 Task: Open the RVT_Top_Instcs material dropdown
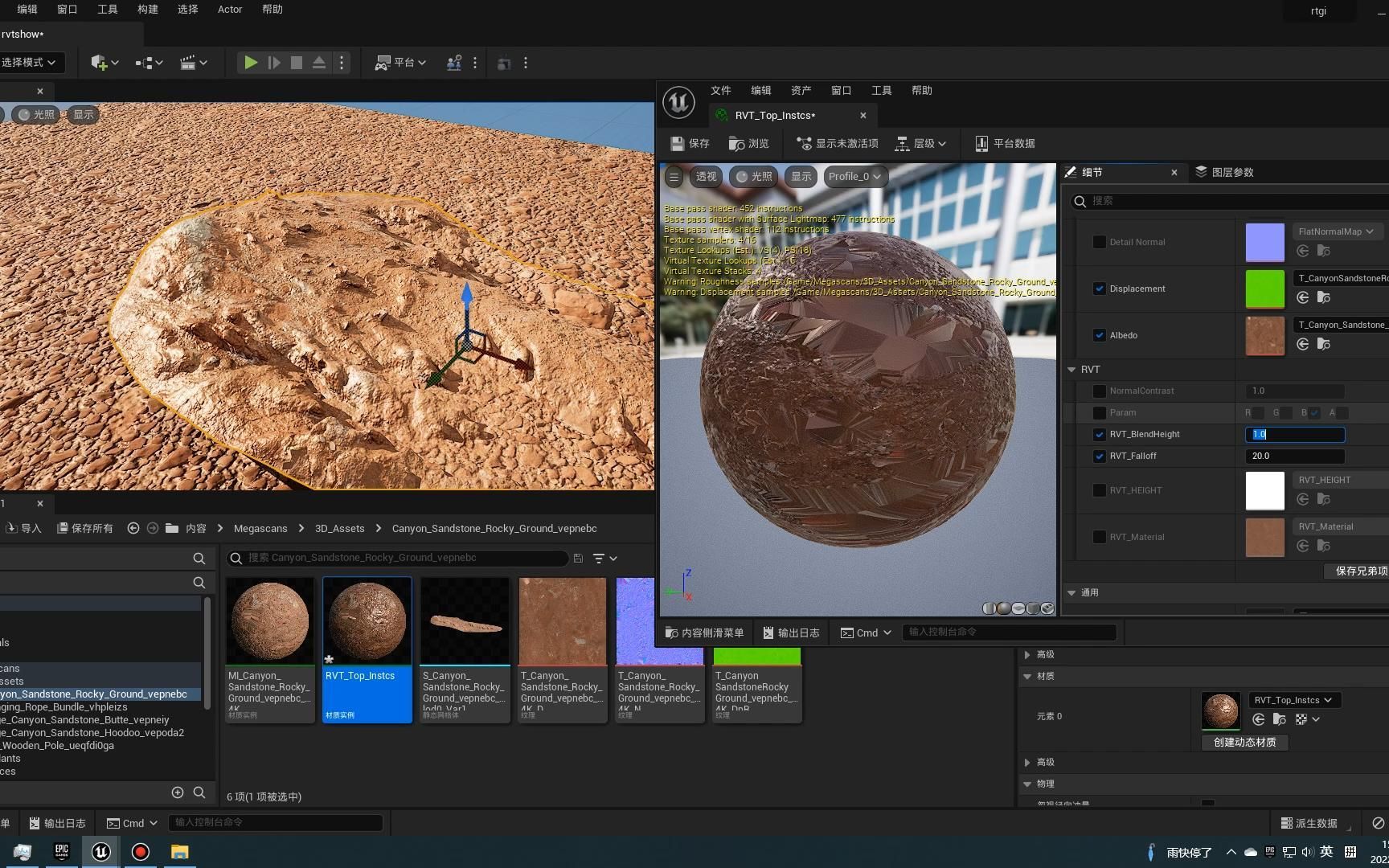[1293, 700]
